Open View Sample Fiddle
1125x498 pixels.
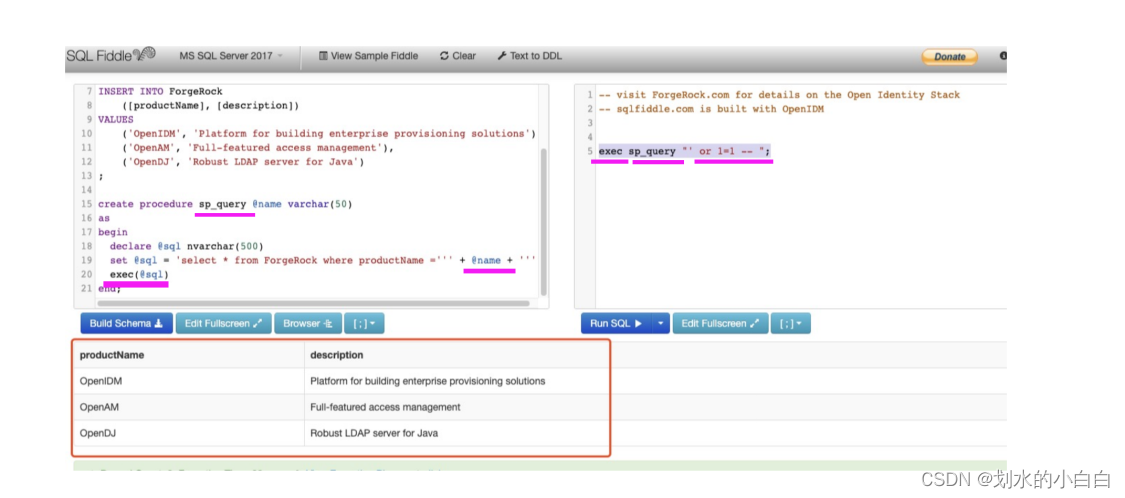pos(368,56)
